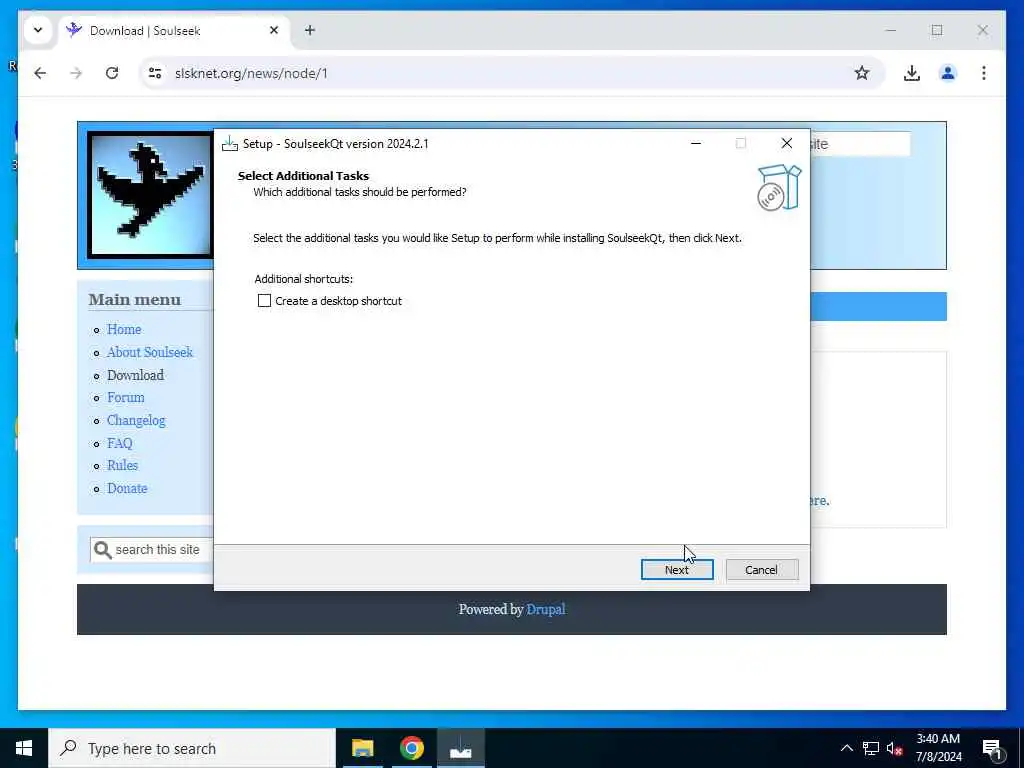Image resolution: width=1024 pixels, height=768 pixels.
Task: Go back in Chrome browser
Action: click(40, 73)
